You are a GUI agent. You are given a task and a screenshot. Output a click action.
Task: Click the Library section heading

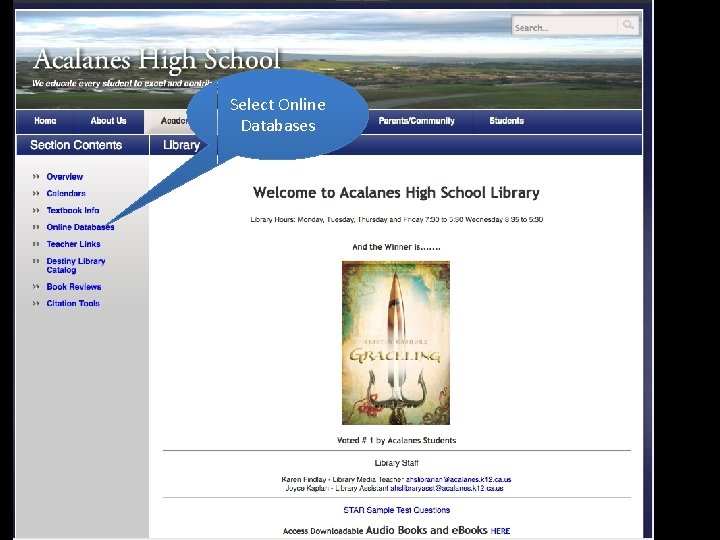click(x=181, y=145)
